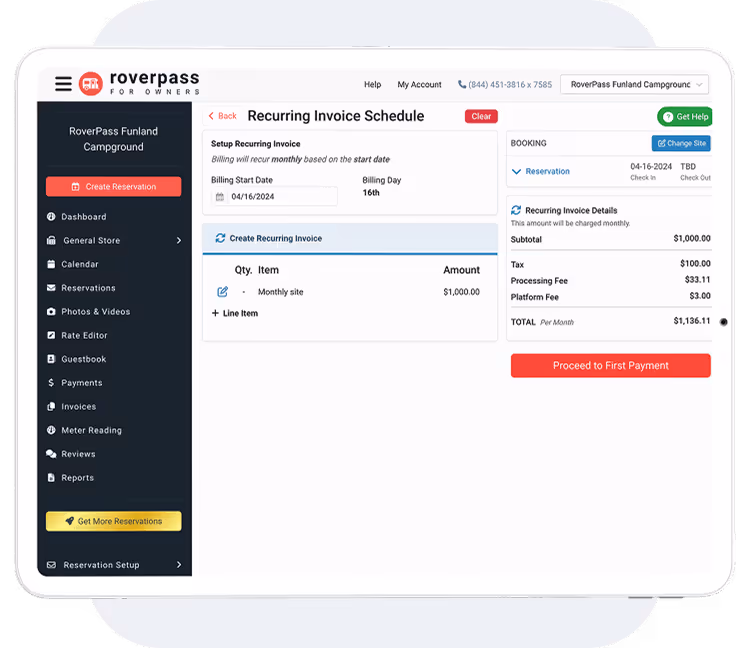
Task: Click the edit icon for Monthly site
Action: tap(222, 292)
